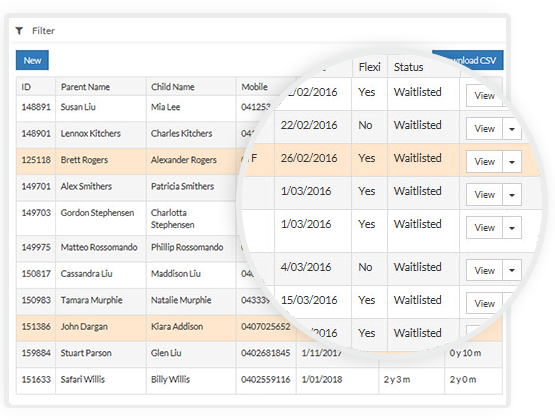The image size is (555, 420).
Task: Sort by Child Name column header
Action: (173, 87)
